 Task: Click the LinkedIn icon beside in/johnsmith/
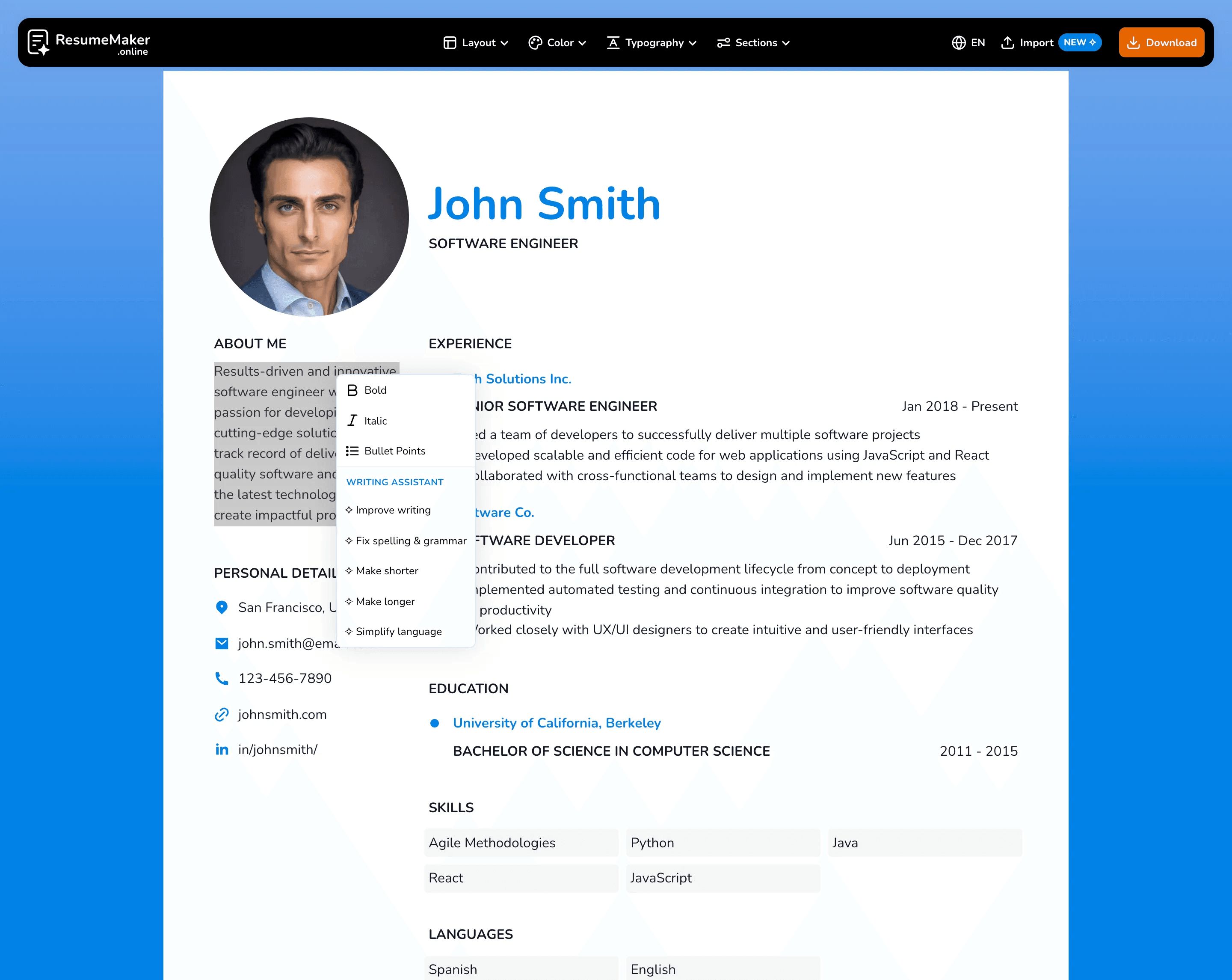[x=222, y=749]
